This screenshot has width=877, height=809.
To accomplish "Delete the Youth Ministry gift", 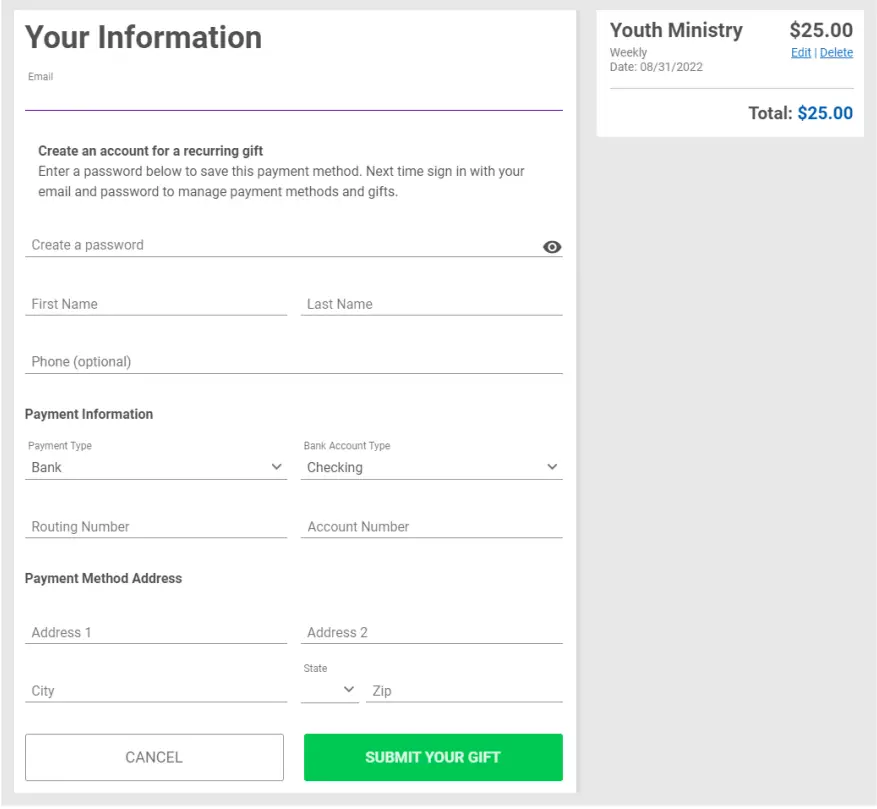I will [836, 53].
